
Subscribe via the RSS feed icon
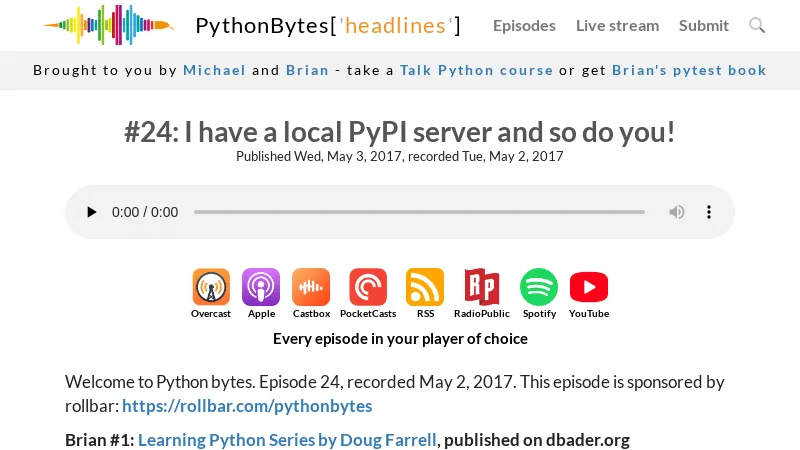(x=425, y=288)
